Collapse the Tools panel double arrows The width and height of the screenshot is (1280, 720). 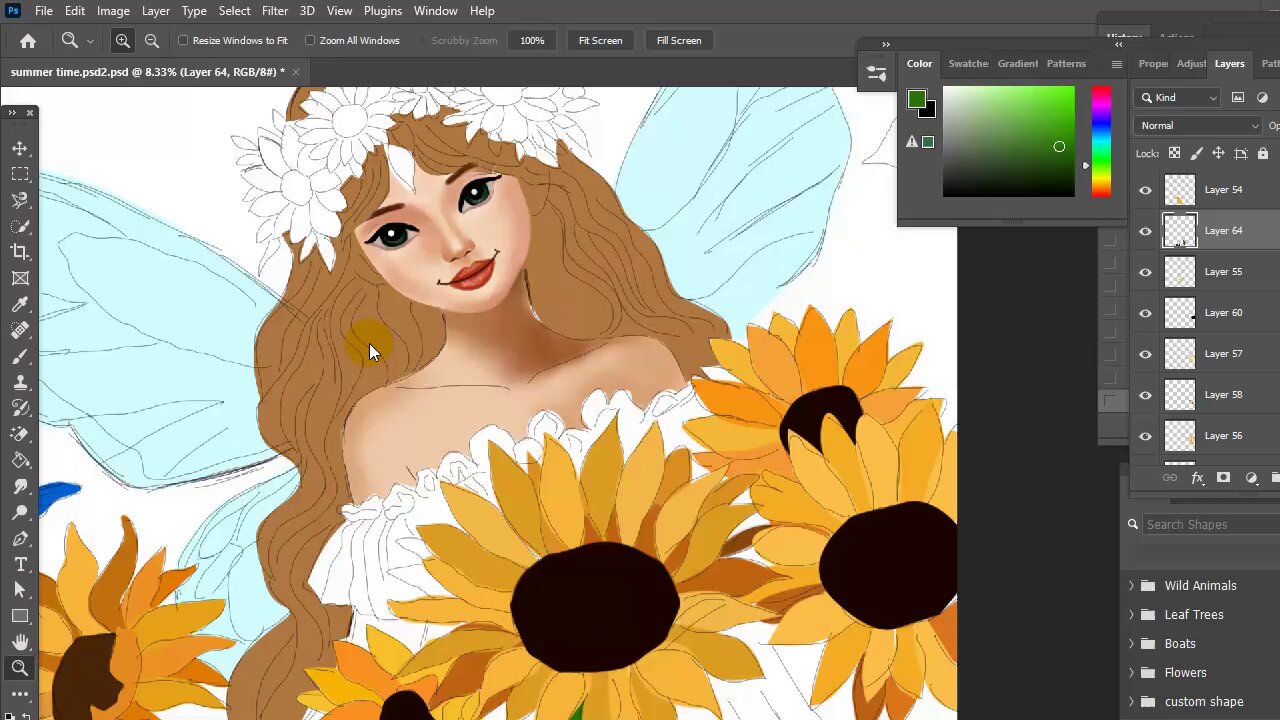click(x=12, y=113)
